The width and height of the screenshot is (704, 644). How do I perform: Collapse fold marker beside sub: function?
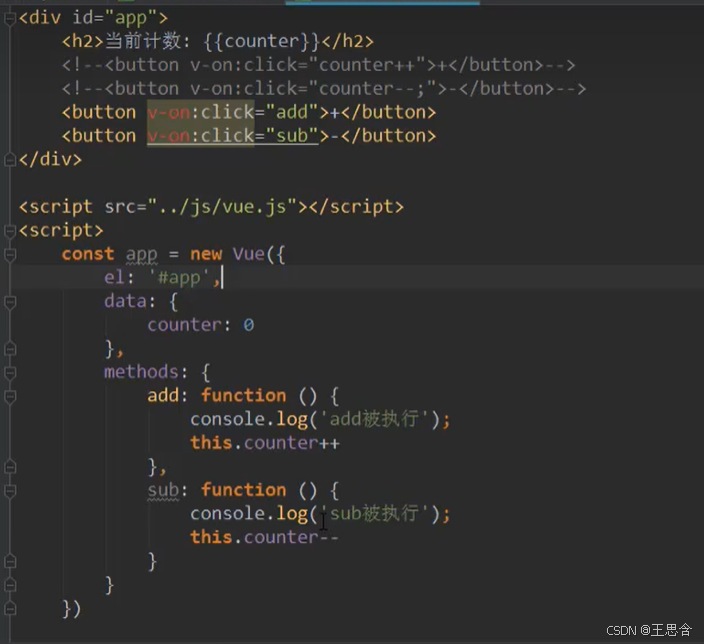click(10, 490)
